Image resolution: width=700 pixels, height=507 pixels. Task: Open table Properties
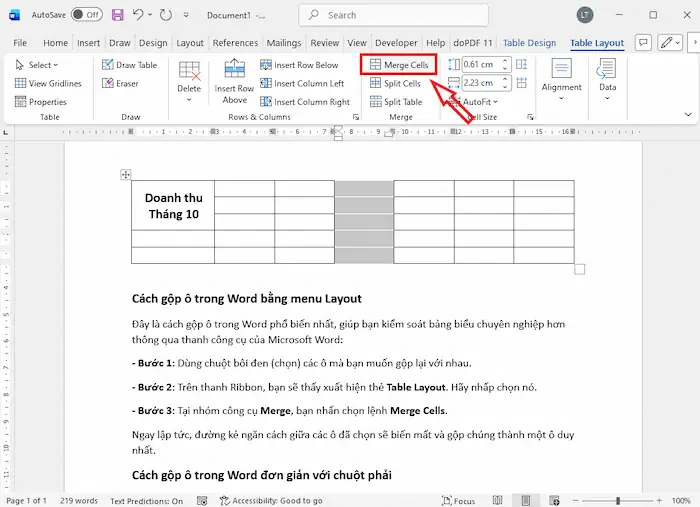(41, 102)
